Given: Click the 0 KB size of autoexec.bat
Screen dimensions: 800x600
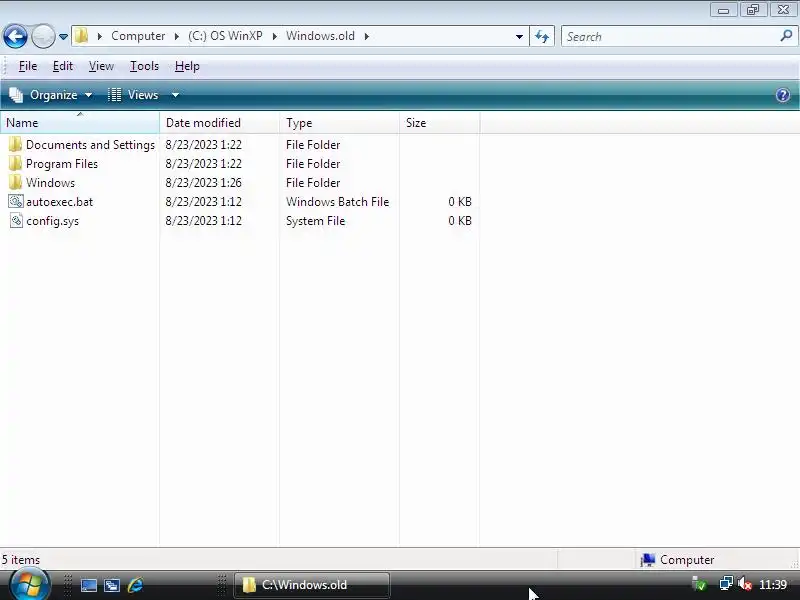Looking at the screenshot, I should coord(460,202).
